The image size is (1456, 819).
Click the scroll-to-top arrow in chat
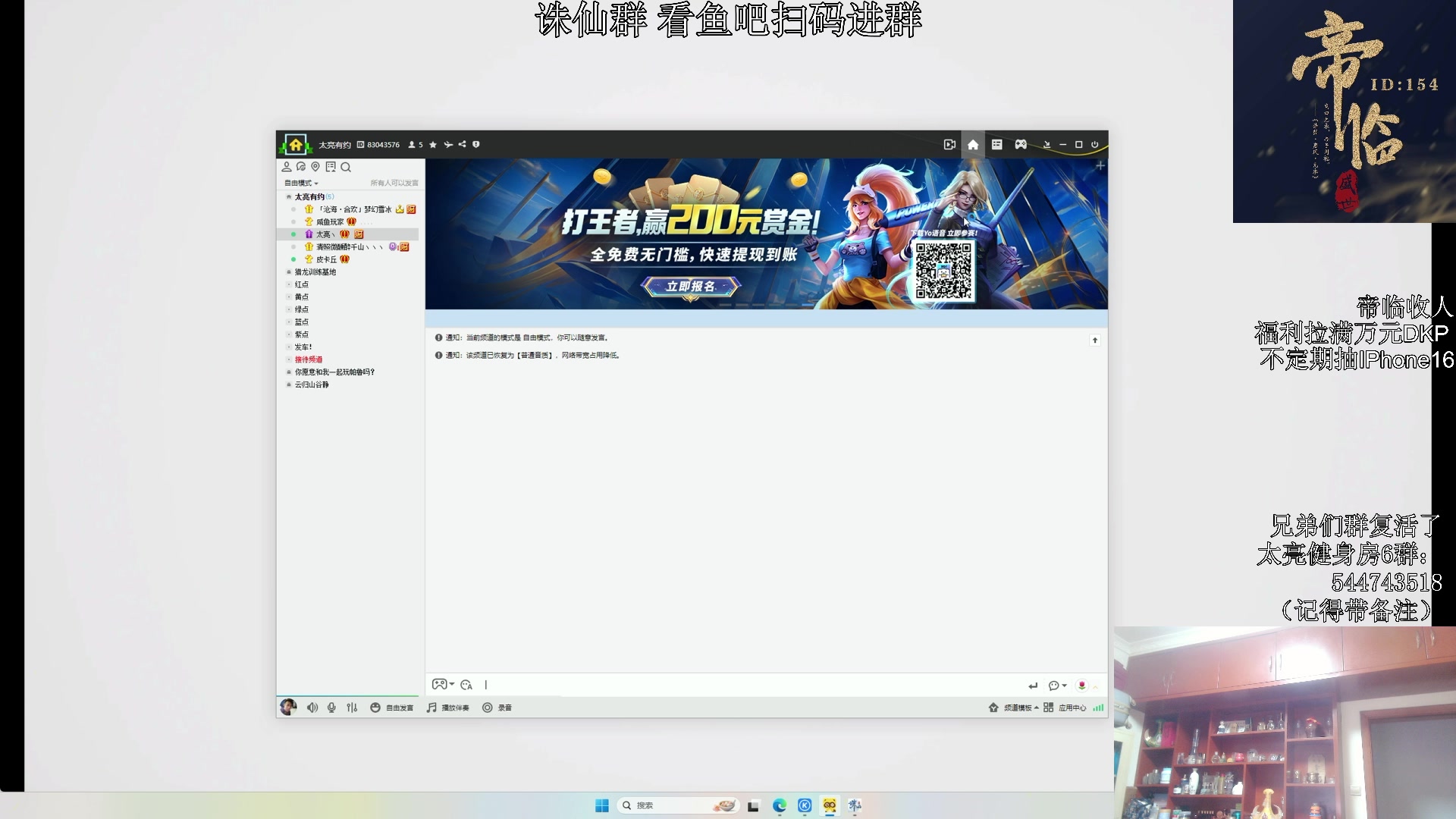tap(1095, 340)
